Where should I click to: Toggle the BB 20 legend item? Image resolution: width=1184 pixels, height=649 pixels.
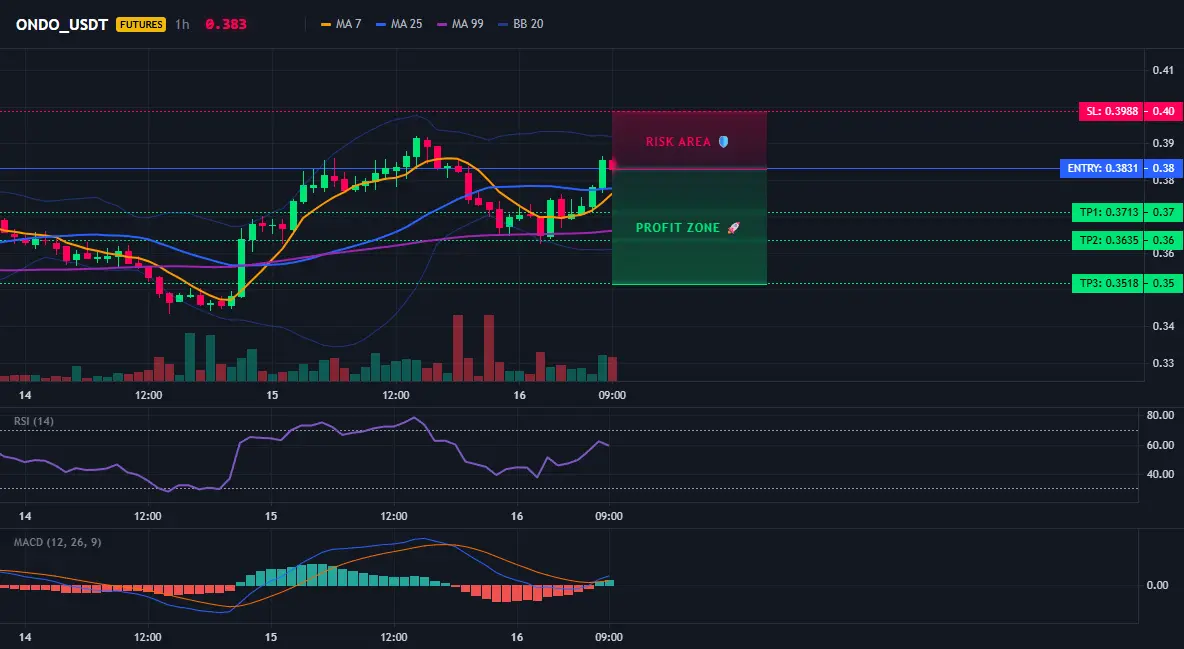tap(521, 24)
